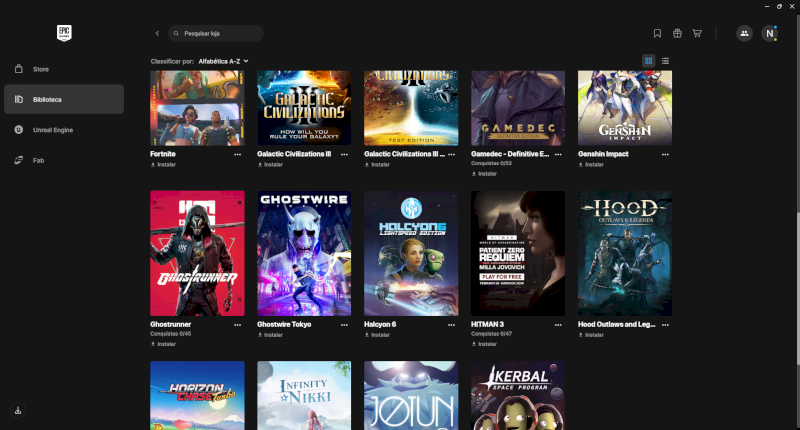This screenshot has width=800, height=430.
Task: Switch to list view
Action: click(665, 61)
